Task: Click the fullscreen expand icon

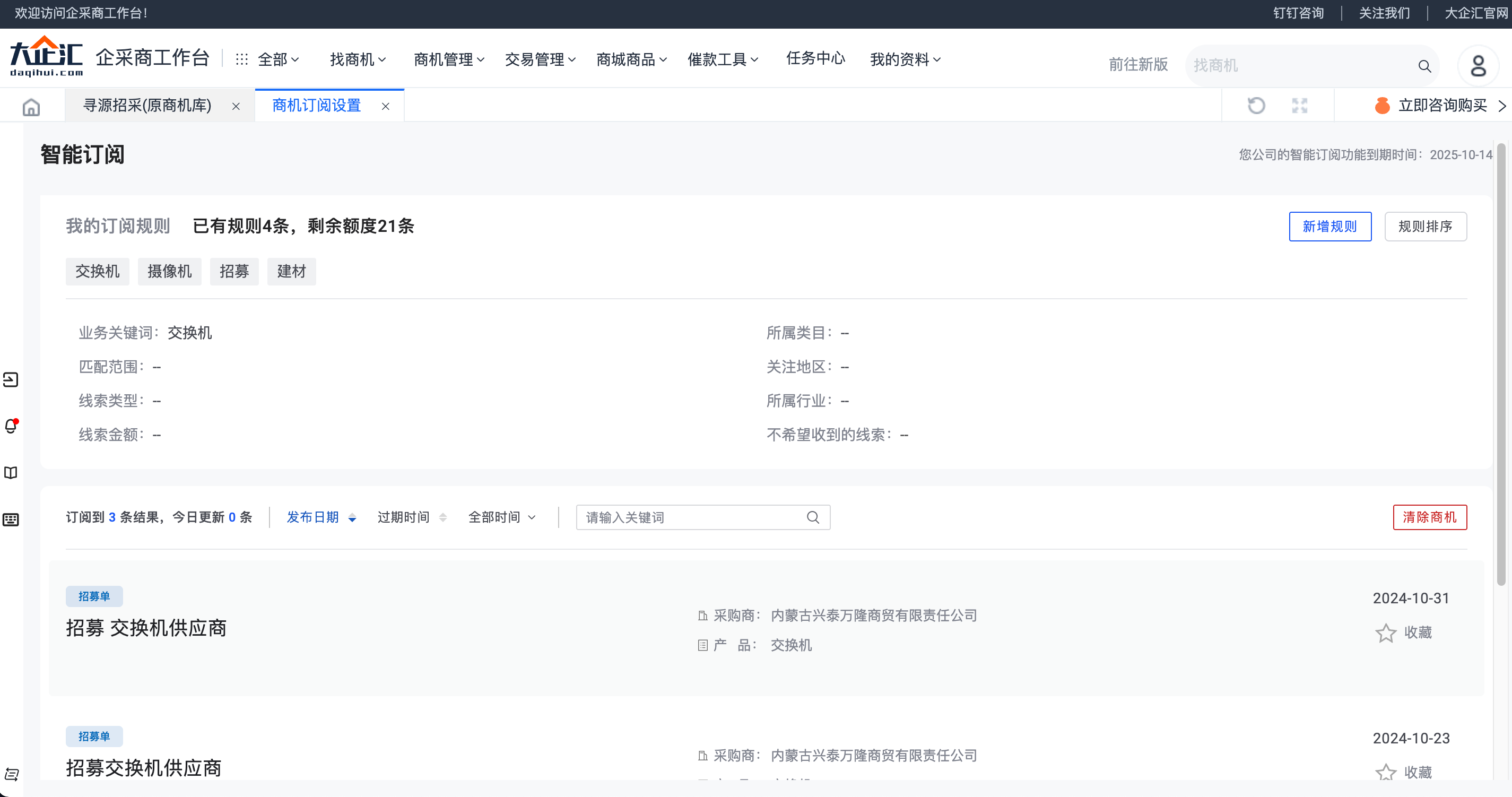Action: (x=1299, y=106)
